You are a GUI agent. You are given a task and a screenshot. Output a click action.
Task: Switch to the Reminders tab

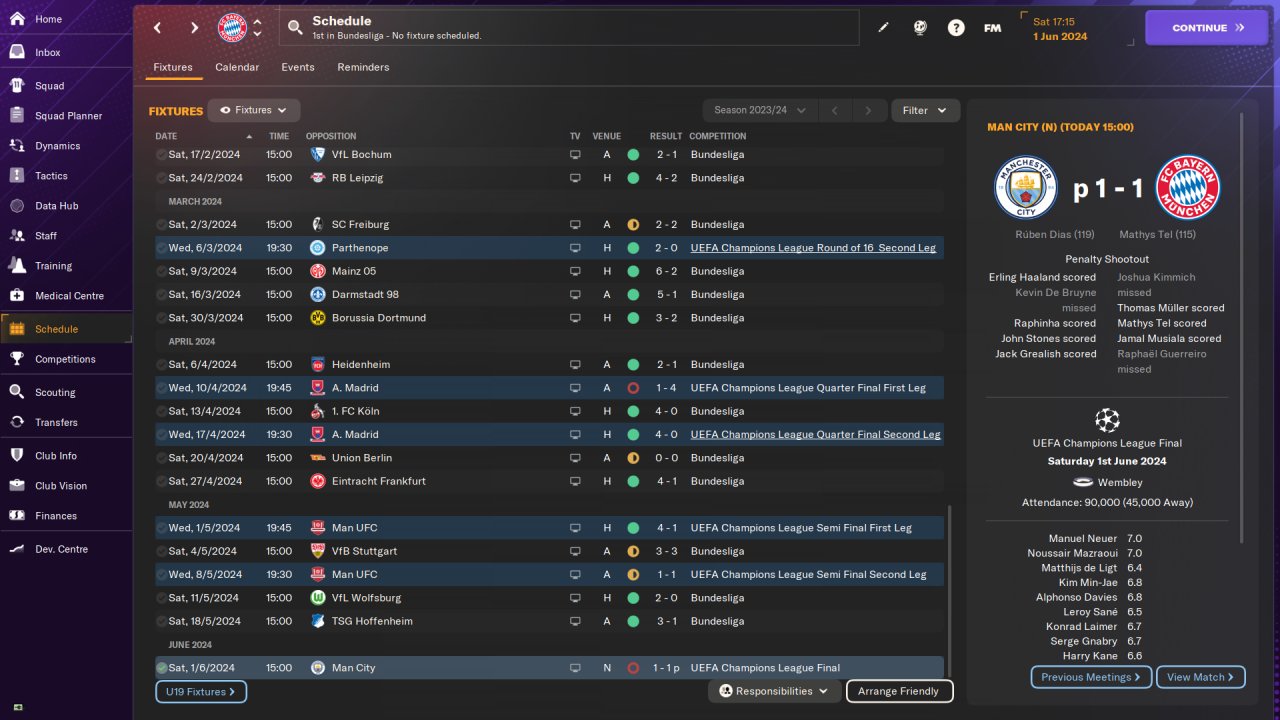tap(363, 67)
